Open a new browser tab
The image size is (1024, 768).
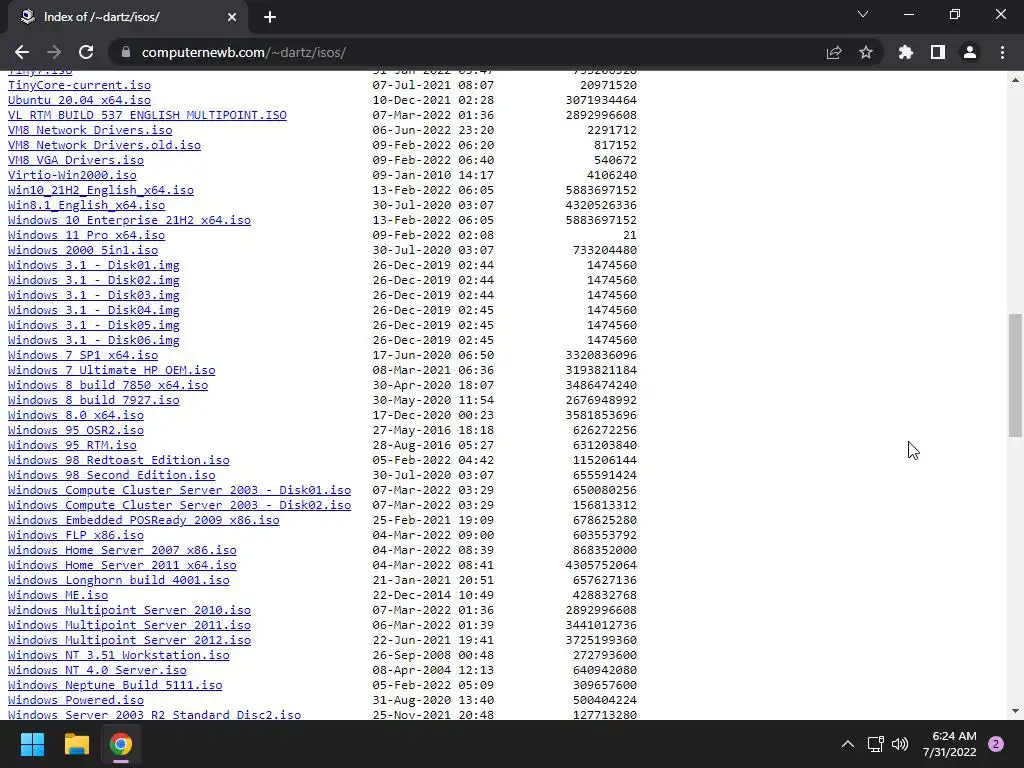coord(270,17)
